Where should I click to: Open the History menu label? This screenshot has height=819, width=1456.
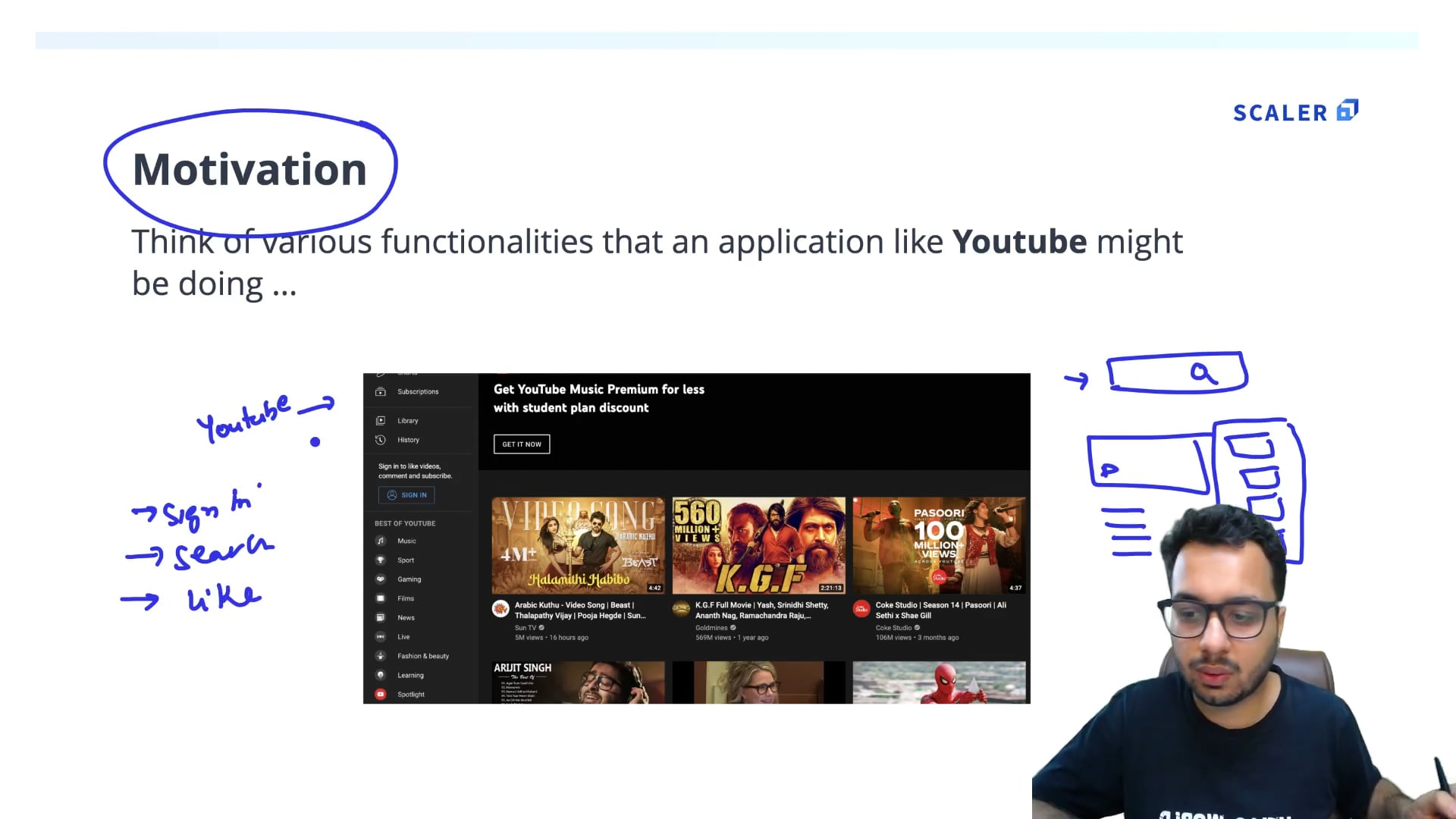[x=408, y=440]
